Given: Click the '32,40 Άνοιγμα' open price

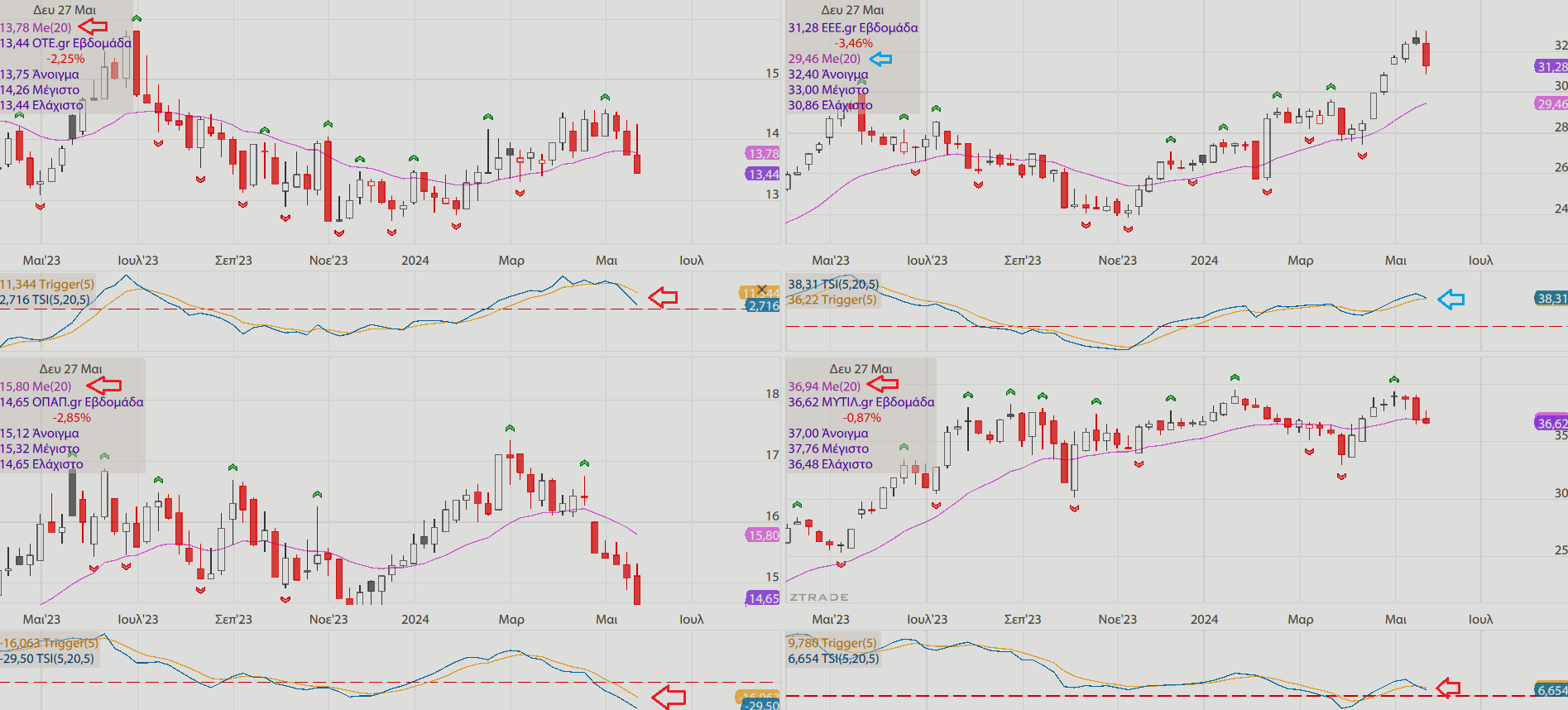Looking at the screenshot, I should (x=828, y=74).
